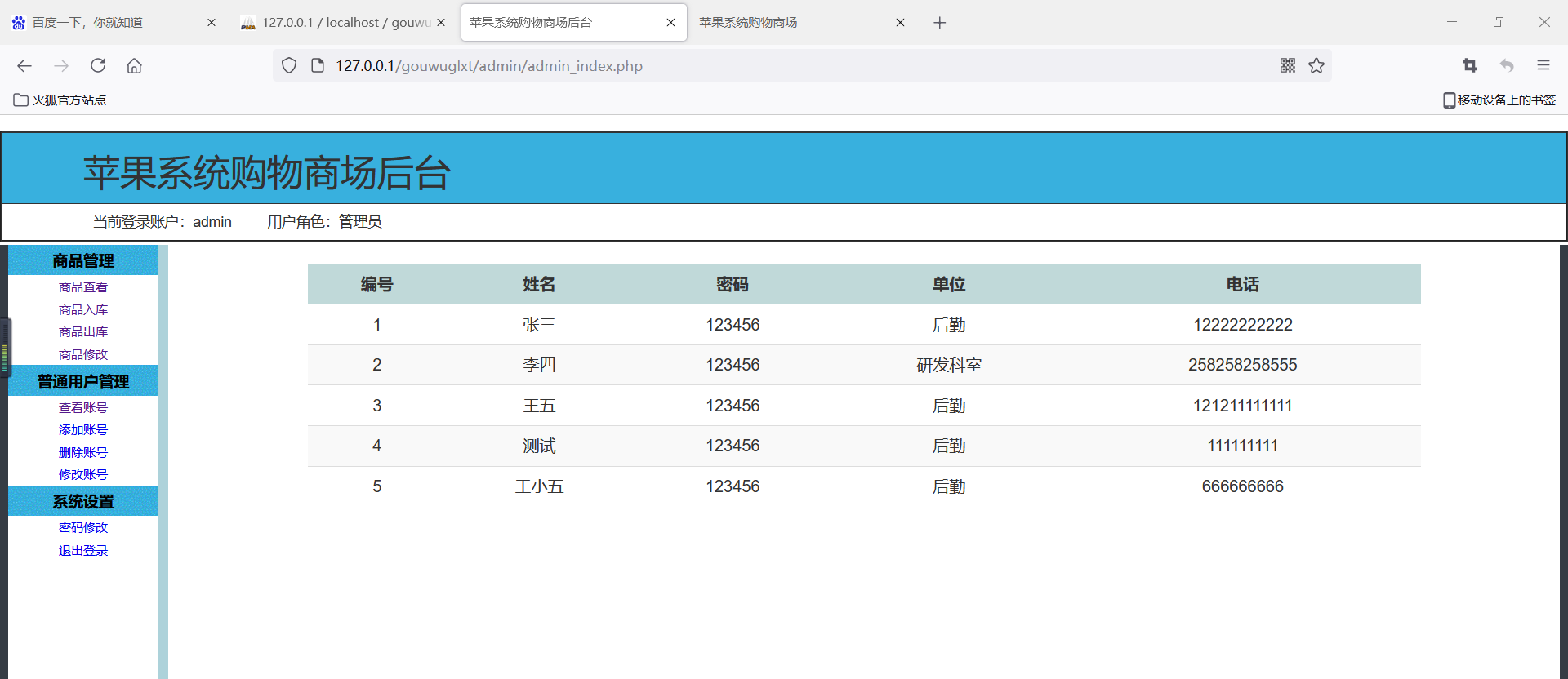
Task: Bookmark this page with the star icon
Action: (x=1316, y=65)
